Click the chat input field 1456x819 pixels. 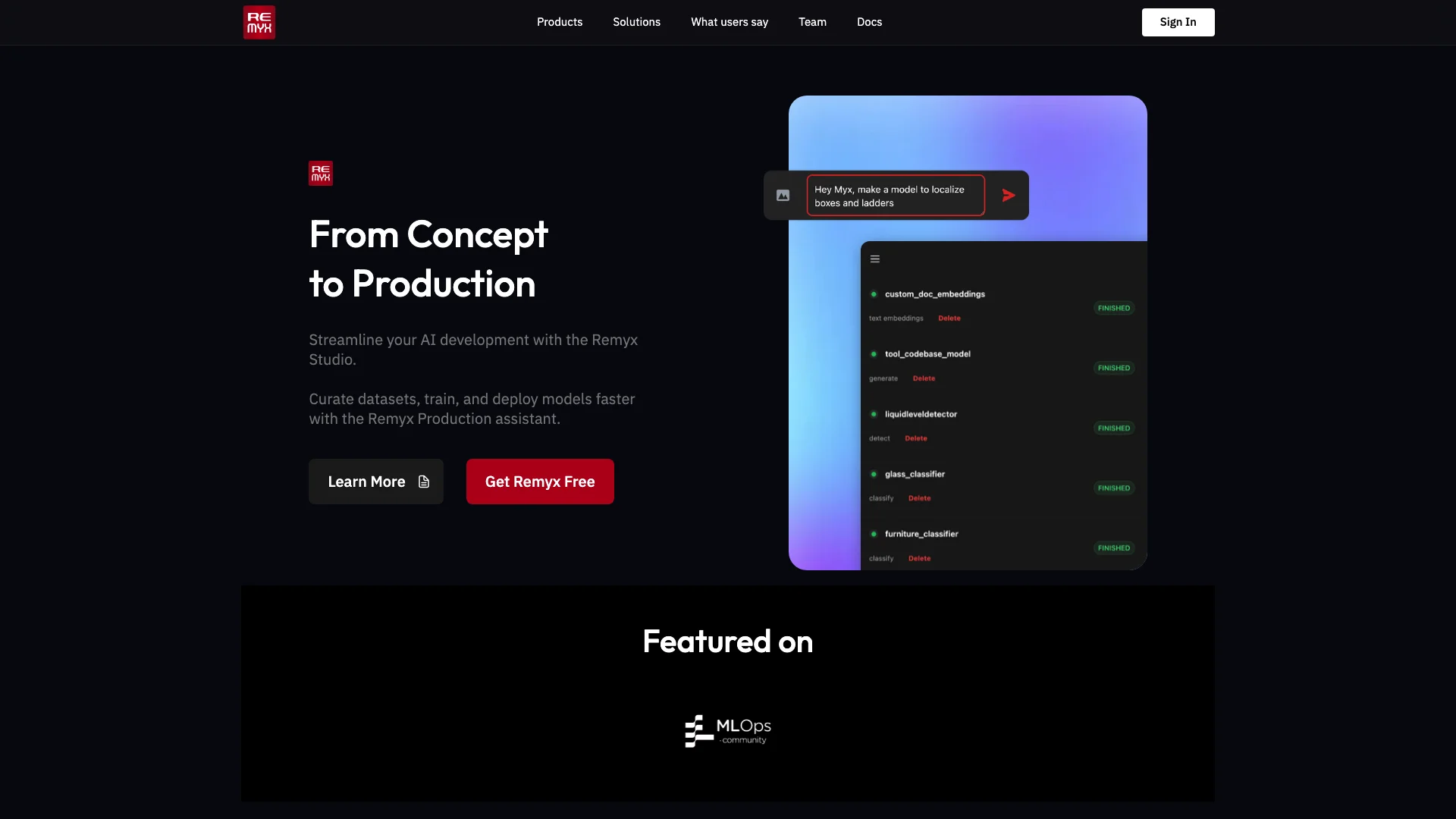pyautogui.click(x=893, y=195)
